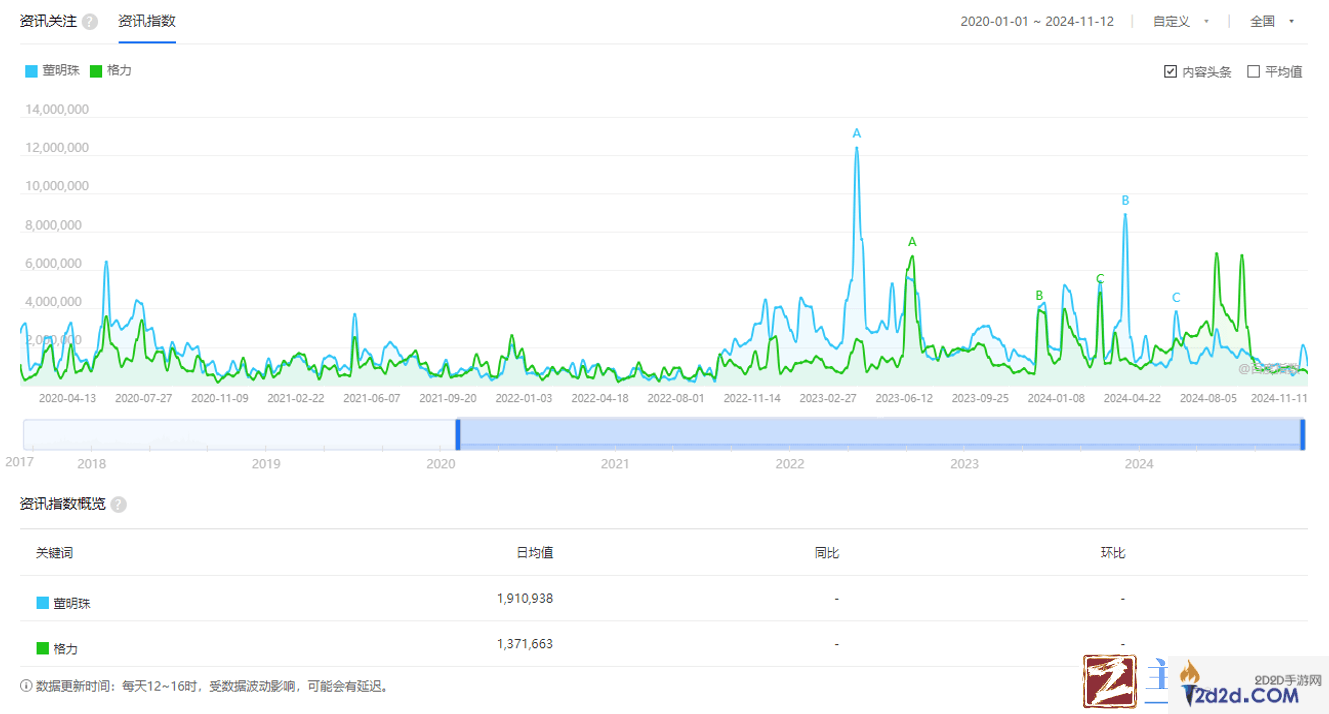Grab the left handle of the range slider
Image resolution: width=1329 pixels, height=714 pixels.
point(458,434)
